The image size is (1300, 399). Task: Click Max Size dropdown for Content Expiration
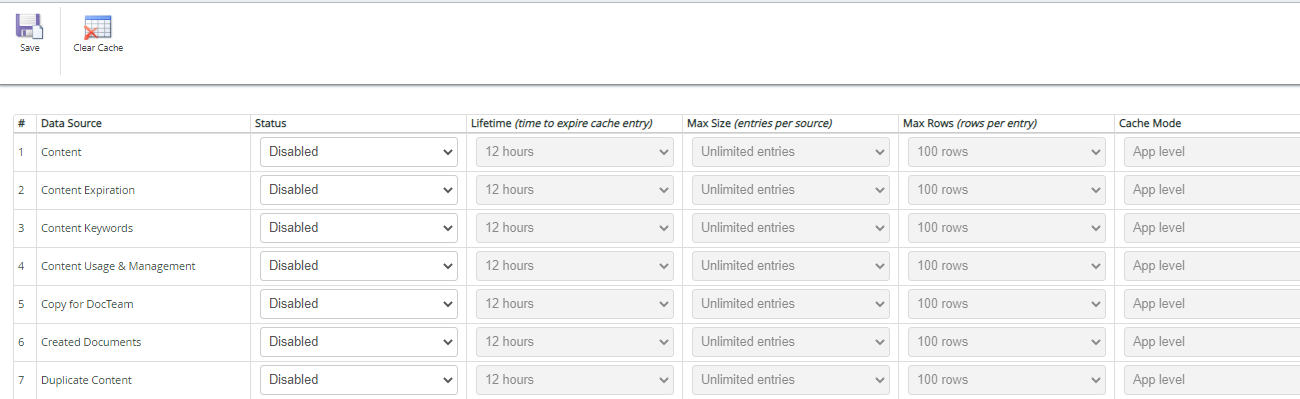click(791, 190)
